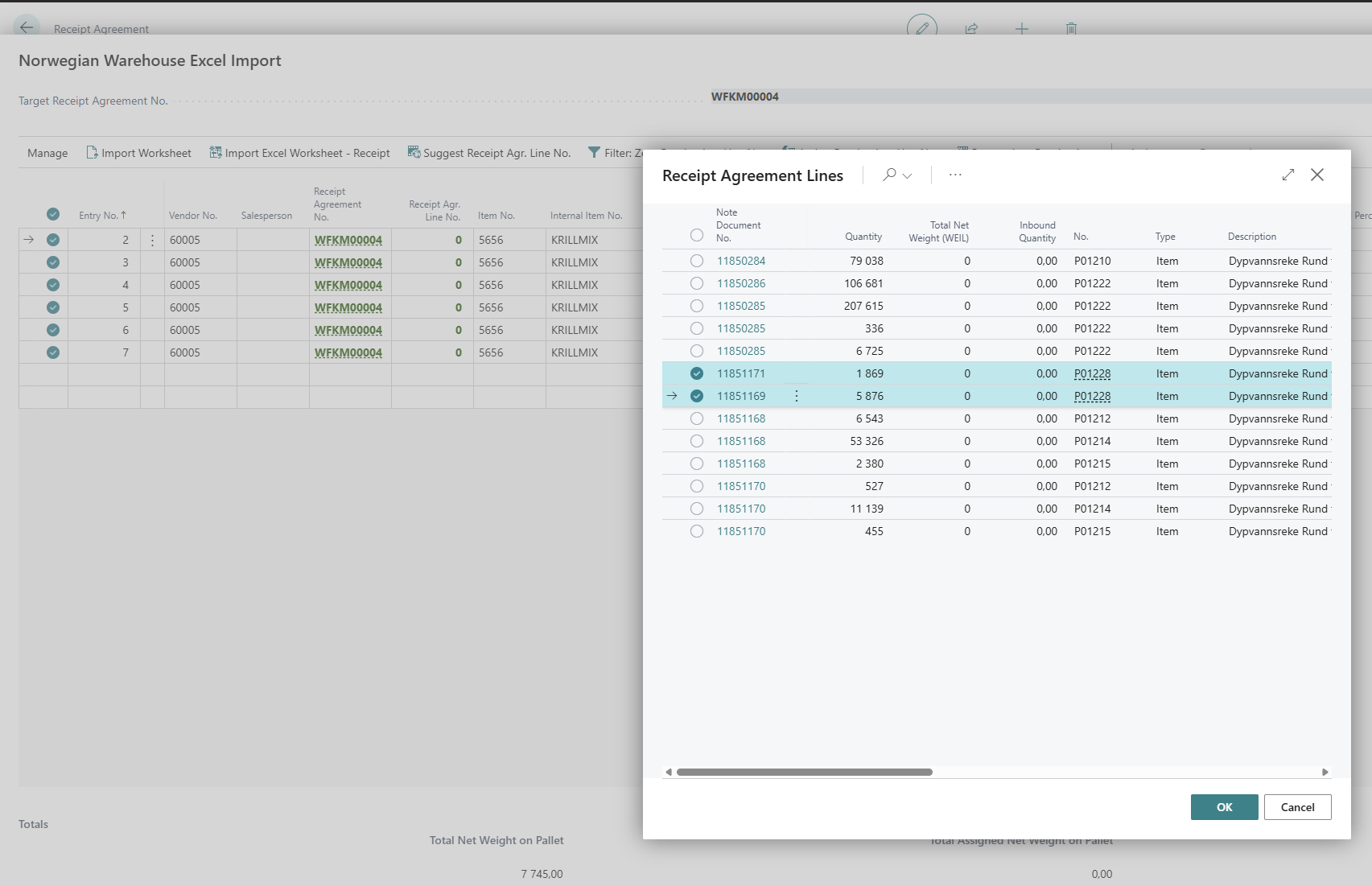
Task: Select row with document number 11850284
Action: point(697,261)
